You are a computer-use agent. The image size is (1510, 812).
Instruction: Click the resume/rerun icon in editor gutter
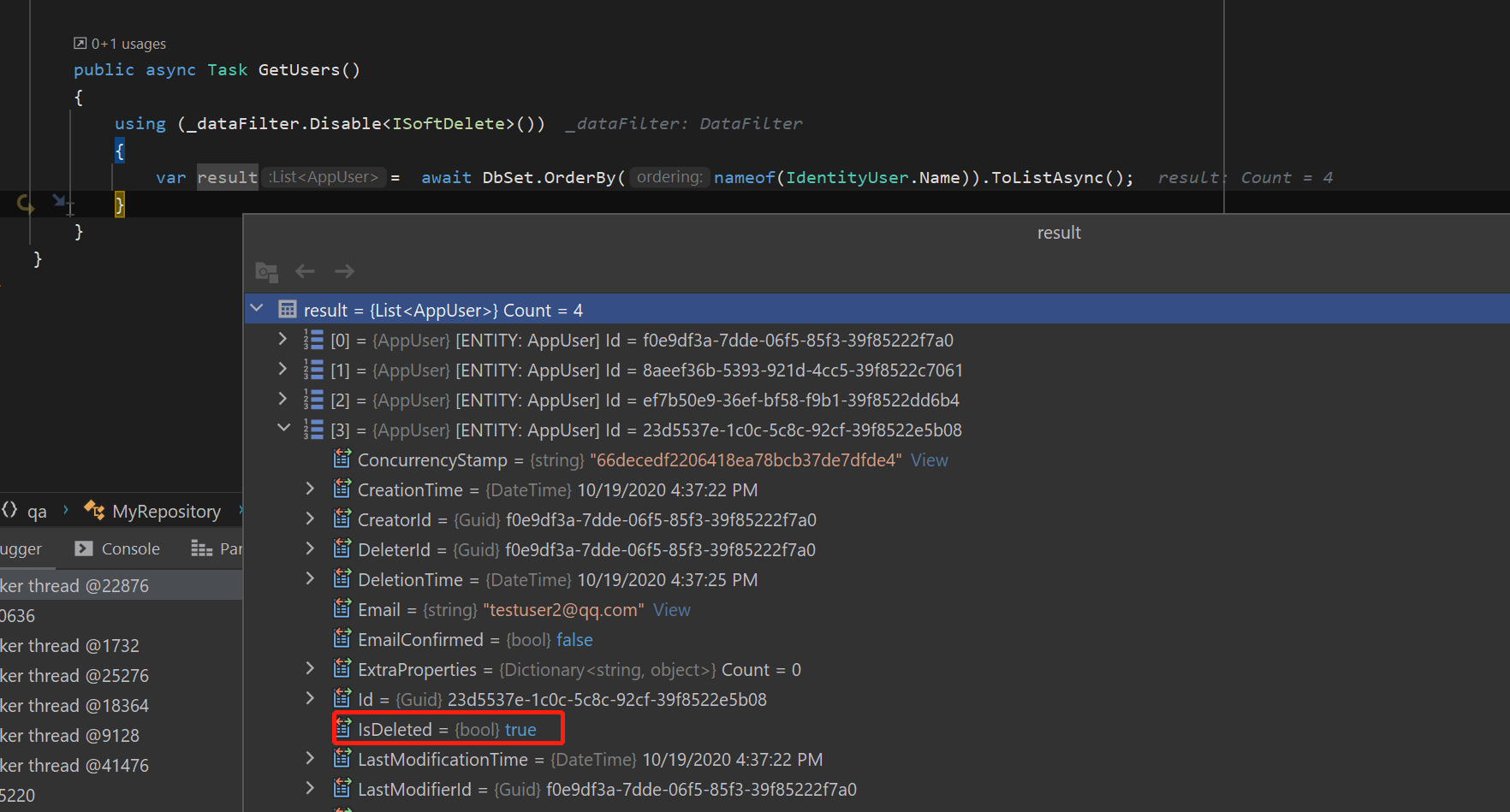point(24,204)
